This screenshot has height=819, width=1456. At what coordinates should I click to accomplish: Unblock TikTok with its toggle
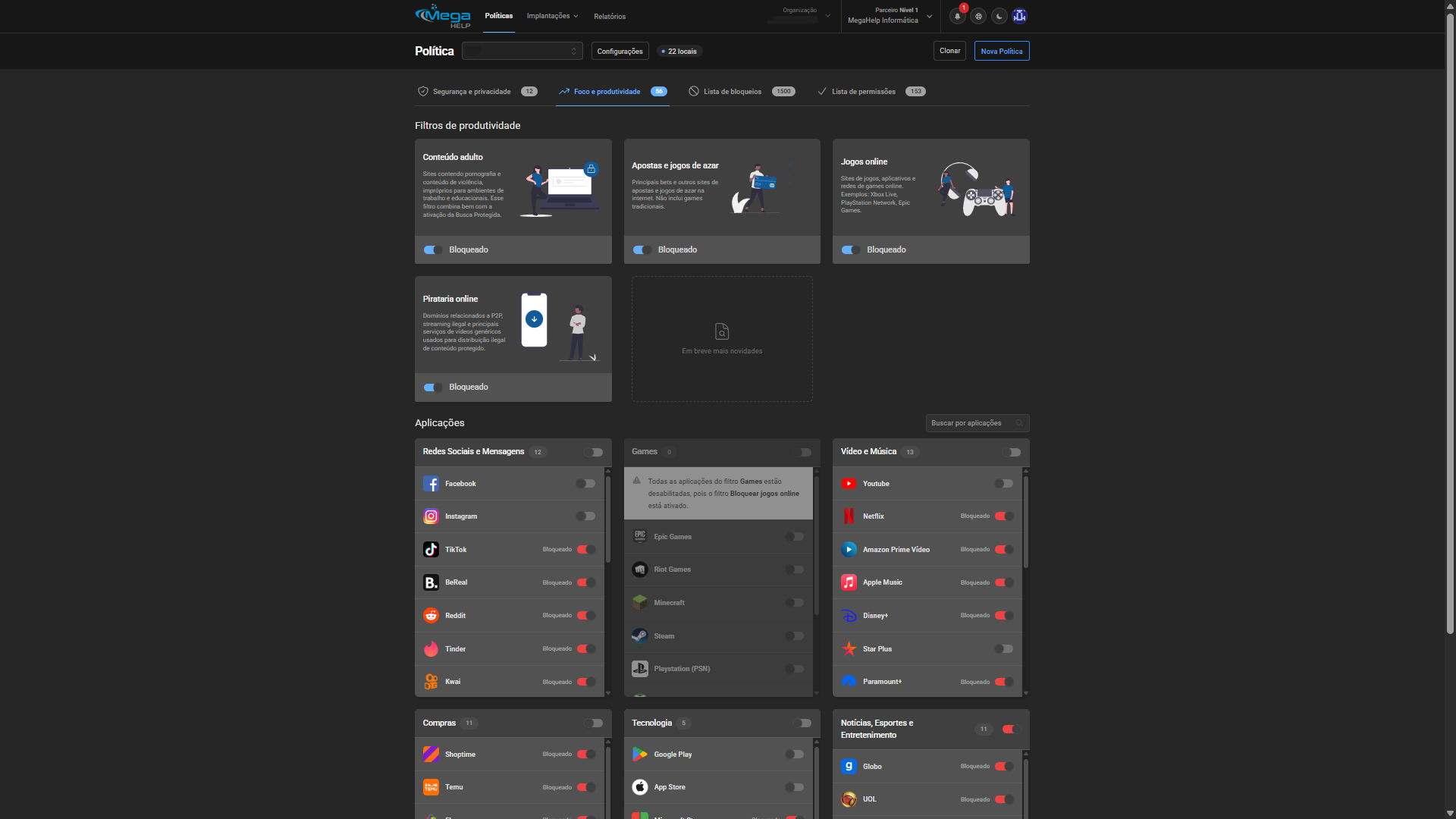point(586,550)
